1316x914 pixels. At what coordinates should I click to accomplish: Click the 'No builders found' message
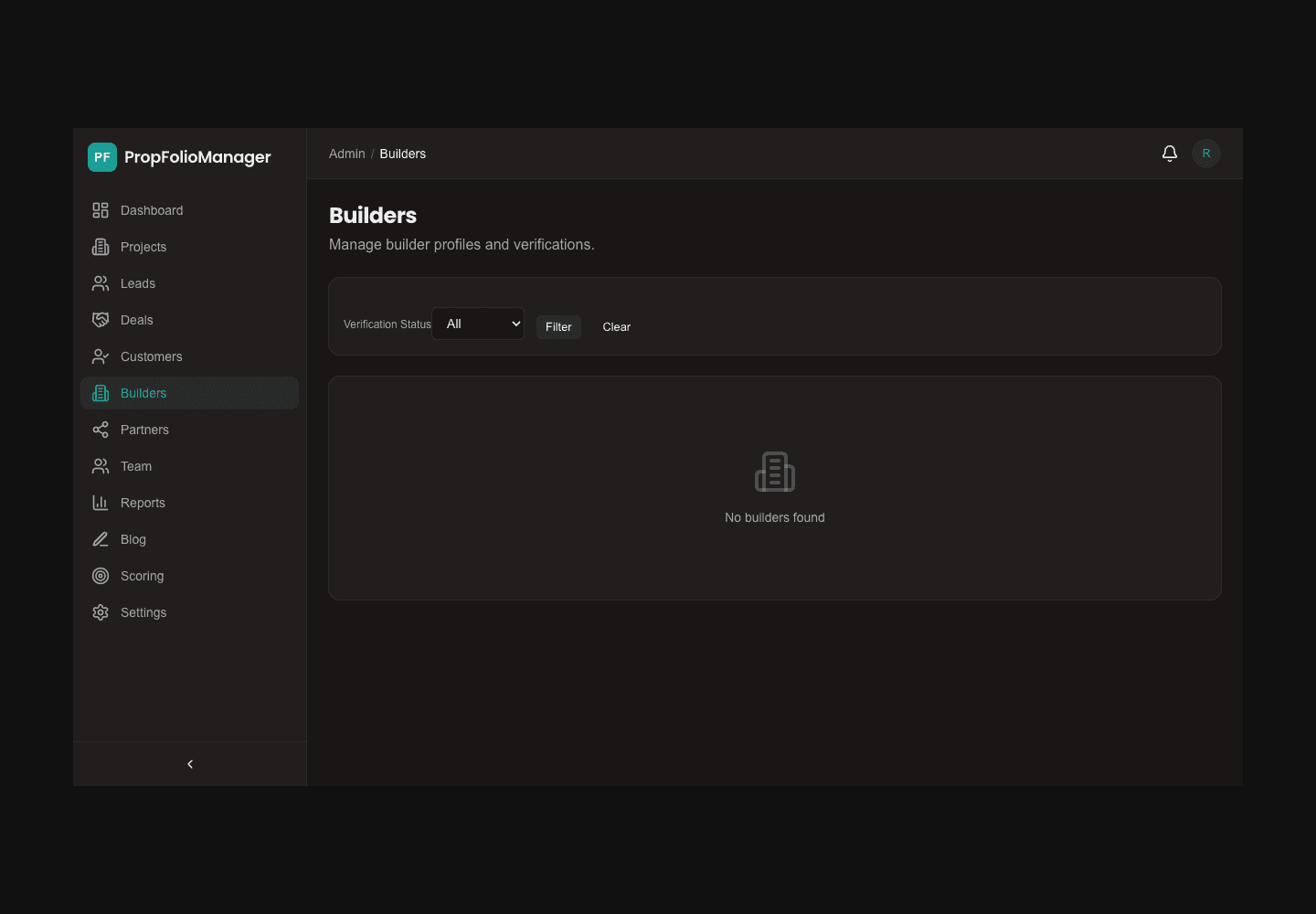pos(775,517)
